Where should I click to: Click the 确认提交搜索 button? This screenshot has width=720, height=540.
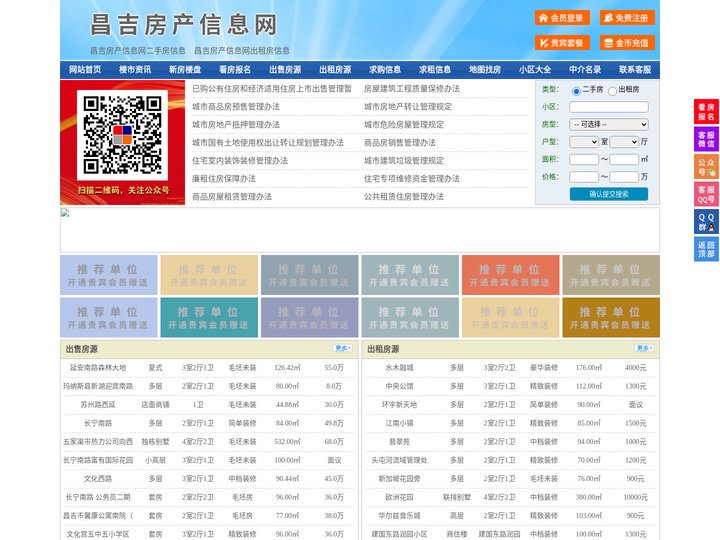609,194
